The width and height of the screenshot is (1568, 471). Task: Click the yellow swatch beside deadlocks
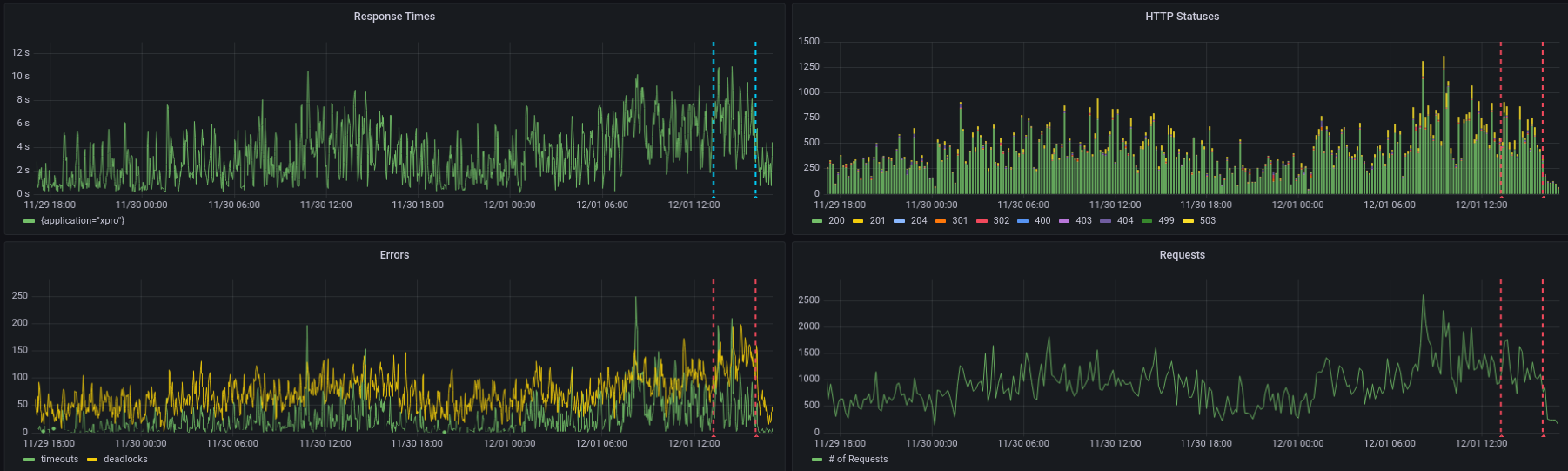(92, 460)
